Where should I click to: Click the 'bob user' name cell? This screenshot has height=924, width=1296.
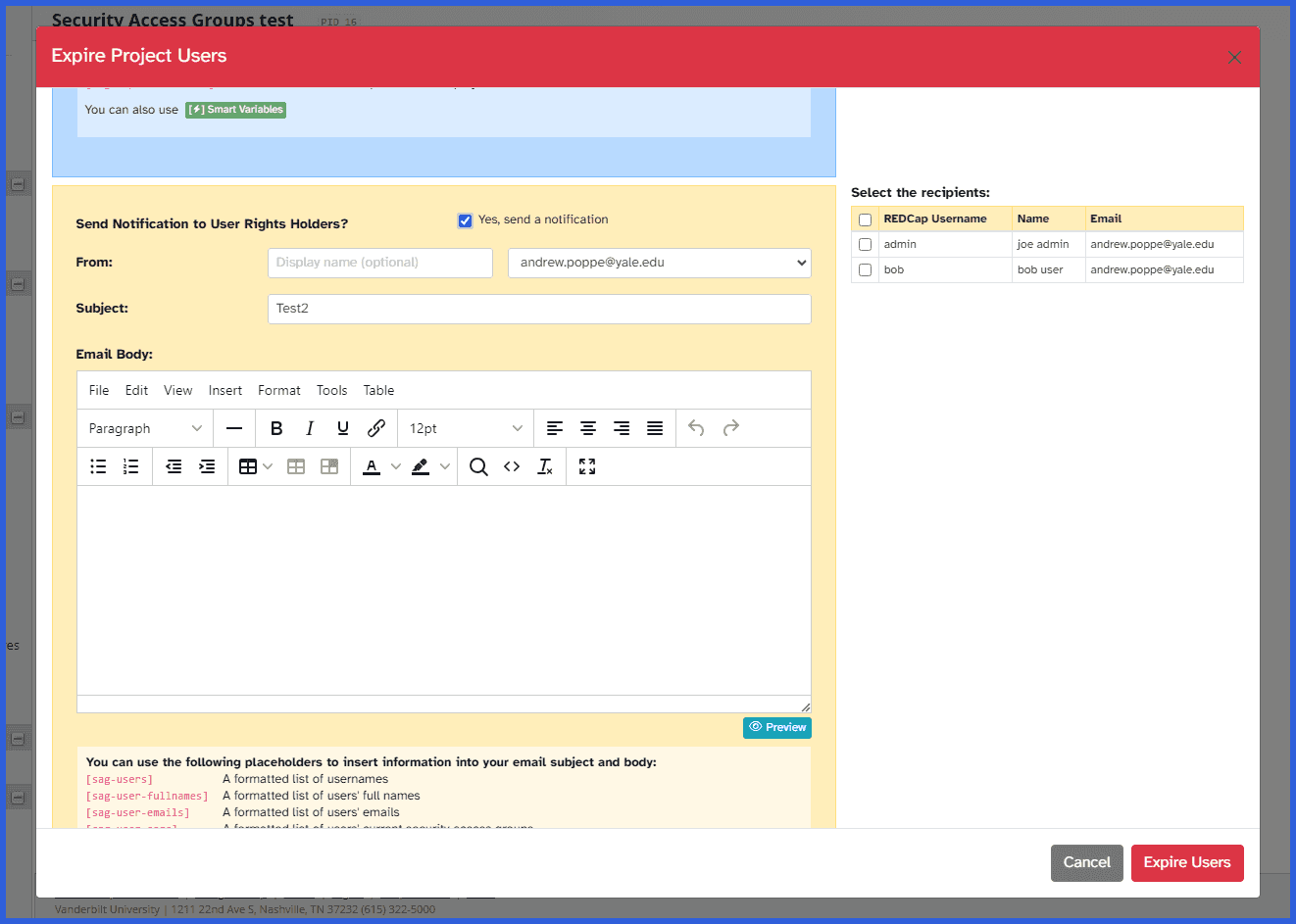coord(1048,269)
